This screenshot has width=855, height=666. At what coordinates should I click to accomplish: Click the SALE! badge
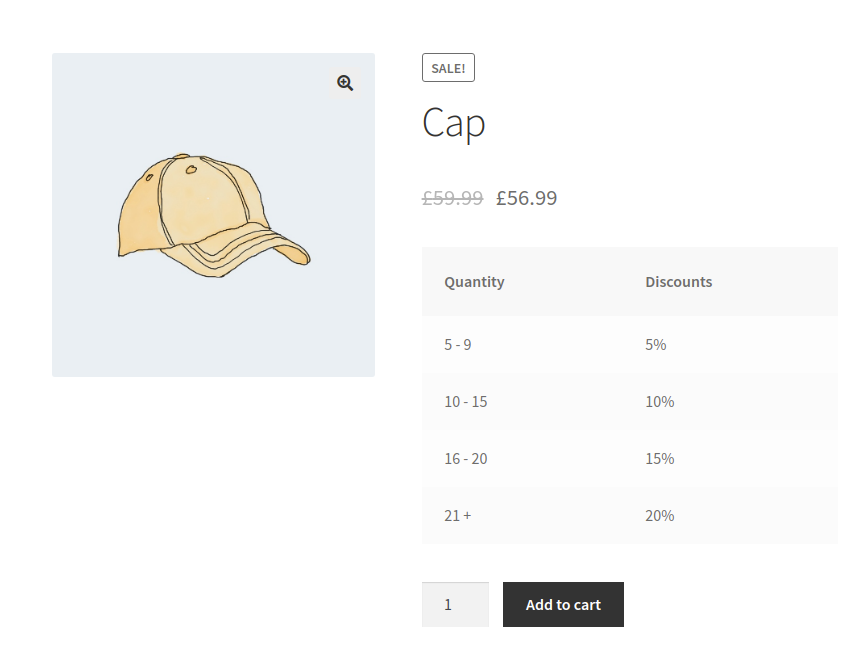pos(448,68)
